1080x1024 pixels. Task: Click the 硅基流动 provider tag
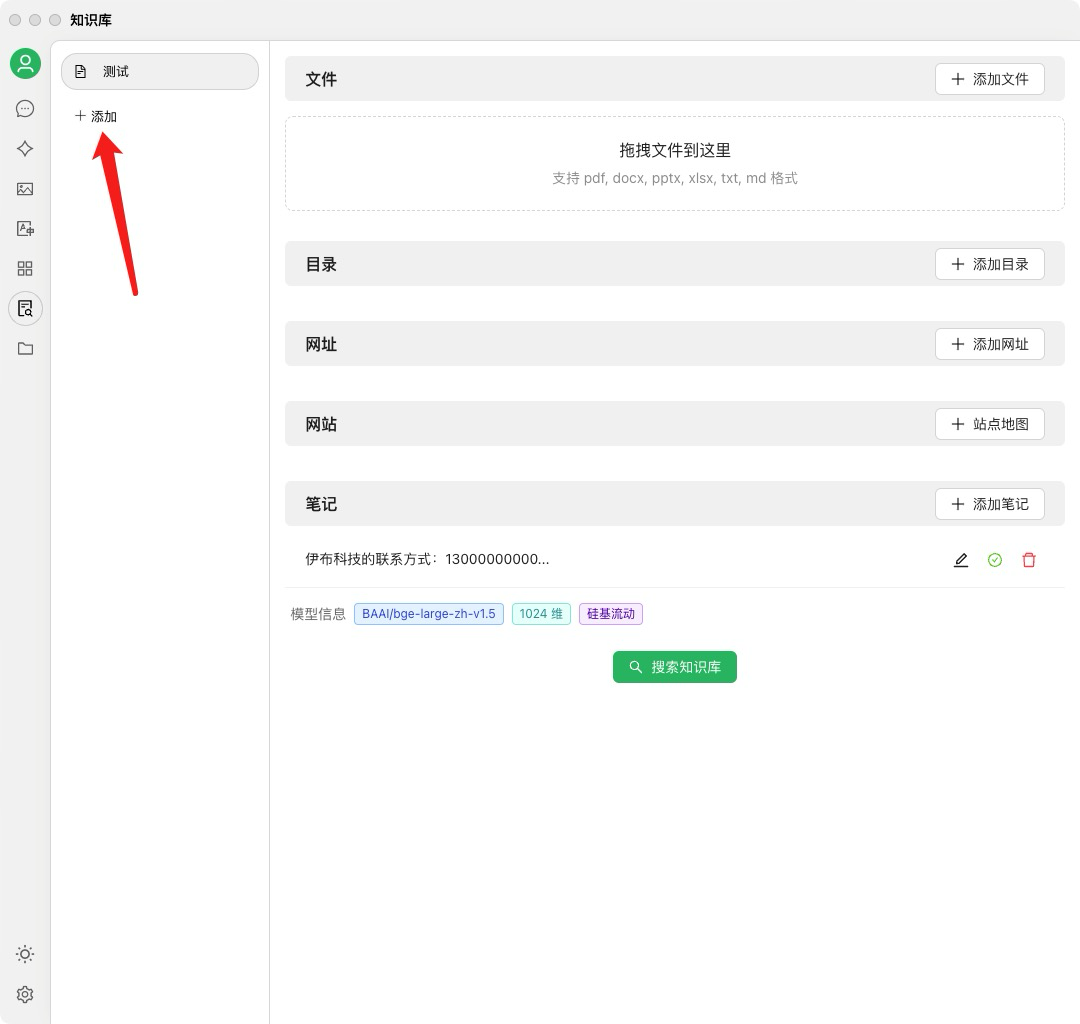[611, 614]
